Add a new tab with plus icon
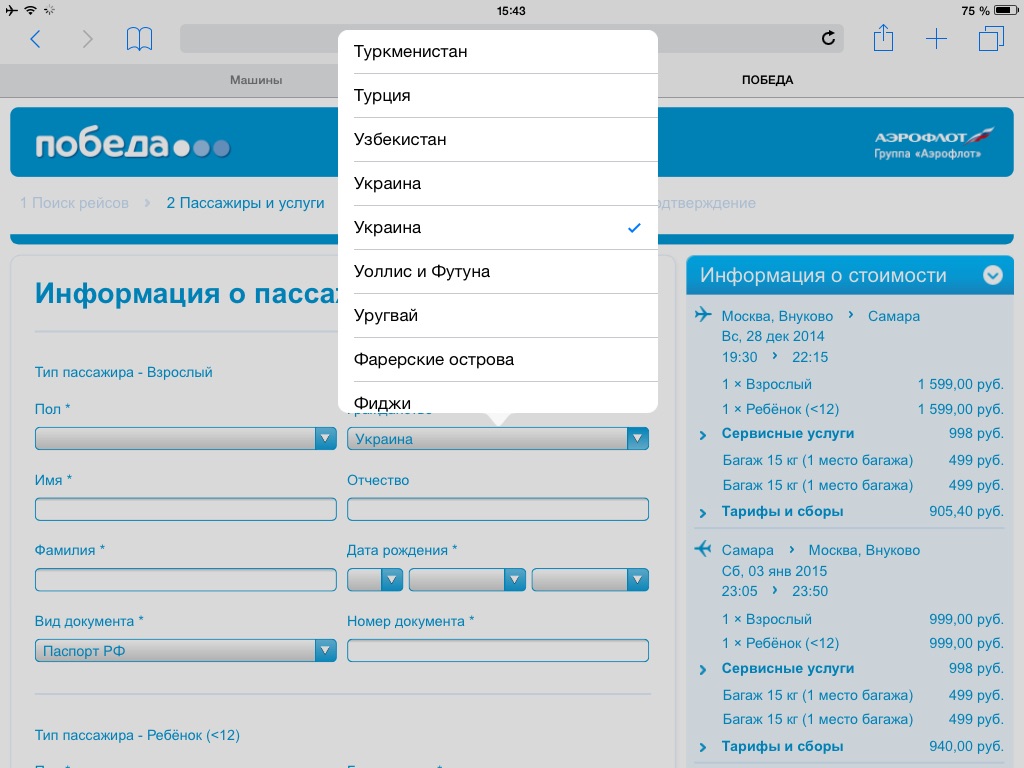 pos(936,39)
